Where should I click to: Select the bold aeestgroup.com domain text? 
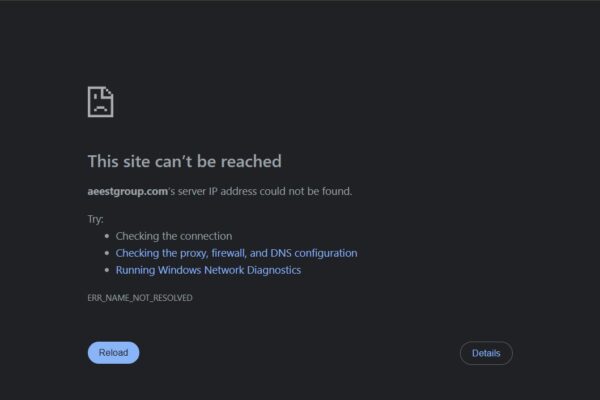pyautogui.click(x=124, y=191)
